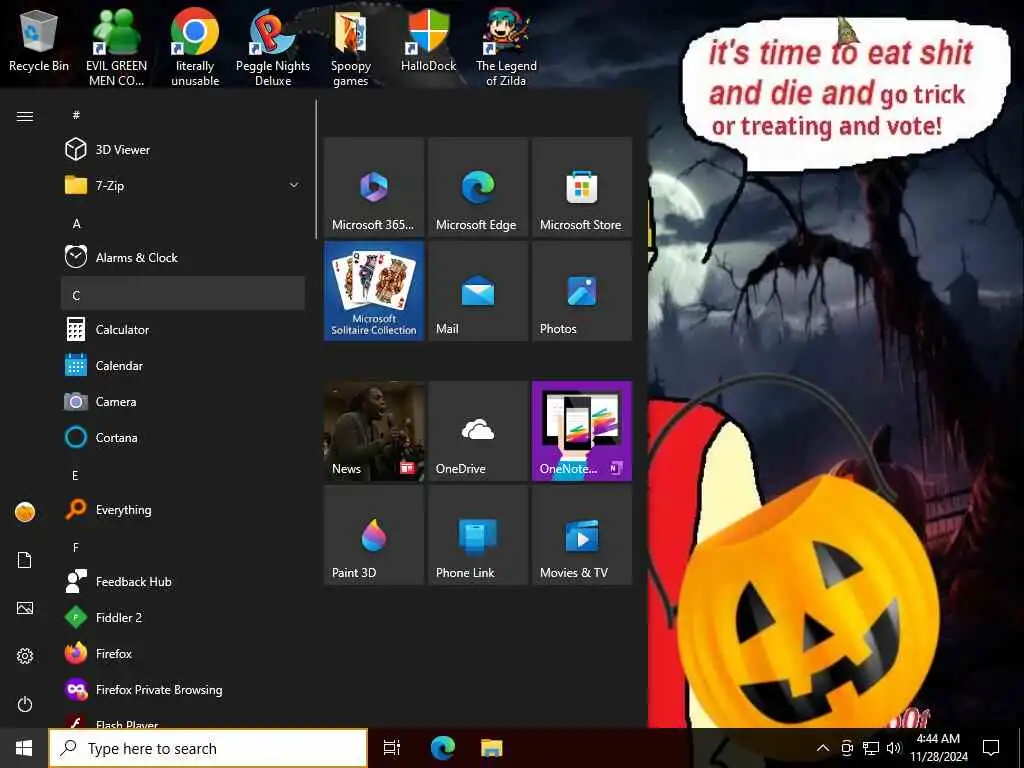Open the user account avatar
The width and height of the screenshot is (1024, 768).
point(25,512)
